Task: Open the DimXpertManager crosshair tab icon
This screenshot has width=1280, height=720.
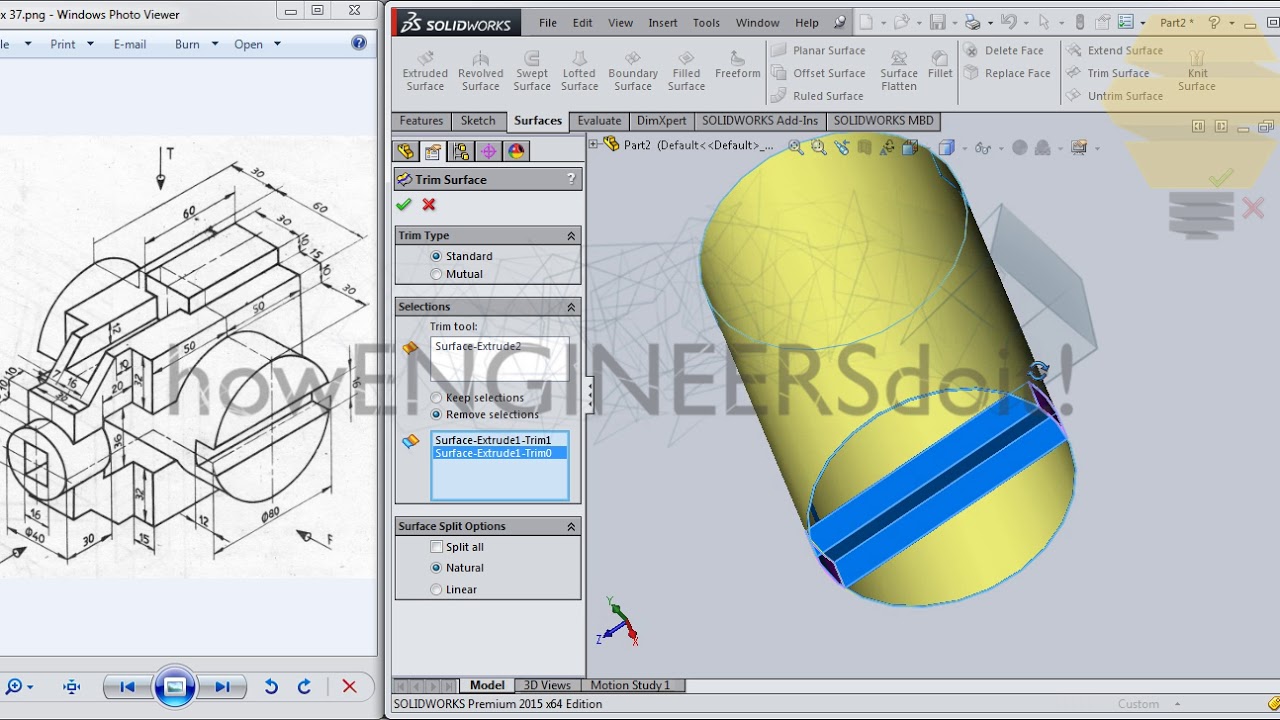Action: [x=488, y=151]
